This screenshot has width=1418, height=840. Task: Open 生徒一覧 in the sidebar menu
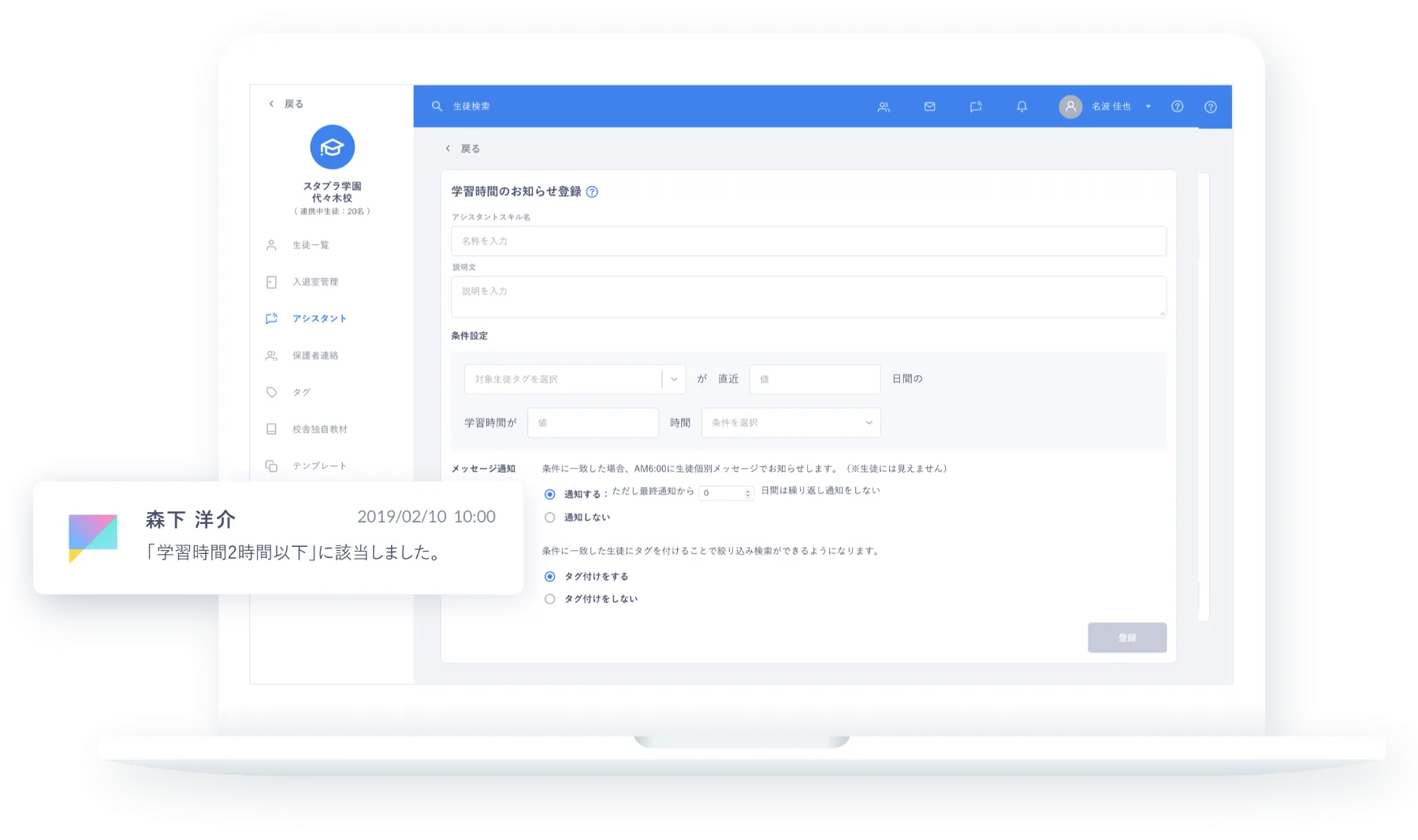coord(311,245)
